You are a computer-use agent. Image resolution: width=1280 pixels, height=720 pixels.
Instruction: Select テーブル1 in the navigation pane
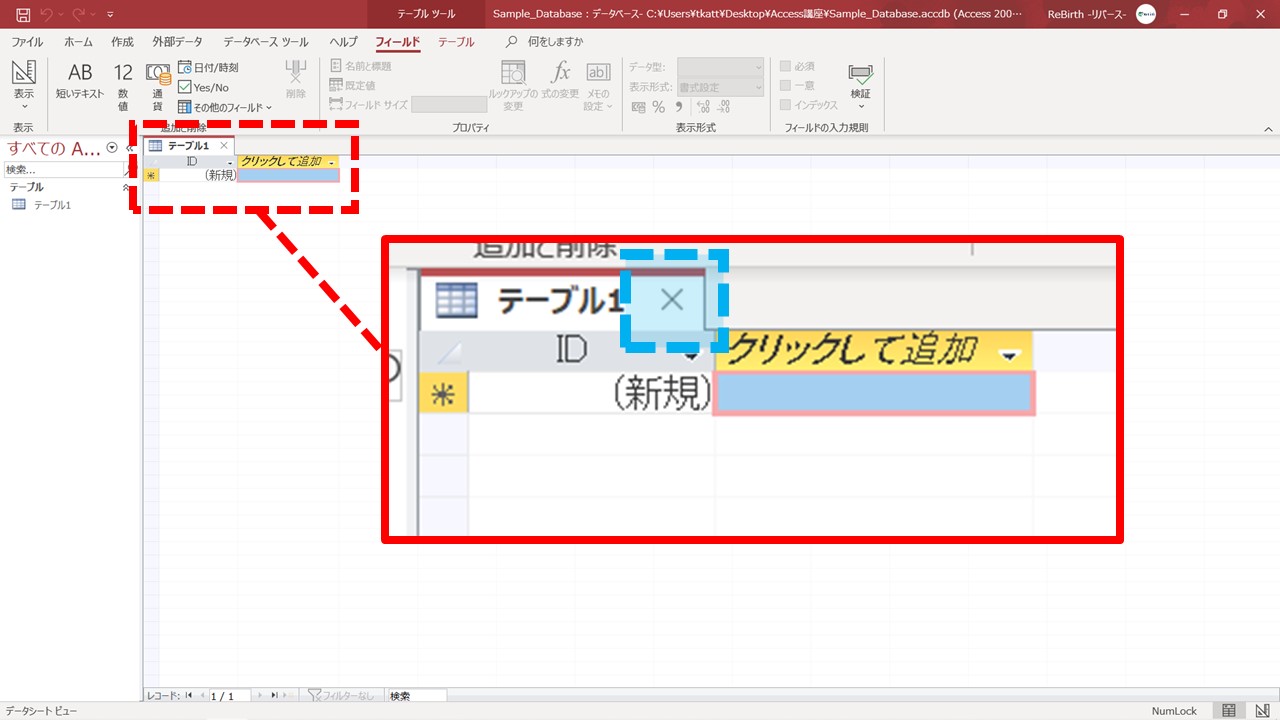coord(52,205)
